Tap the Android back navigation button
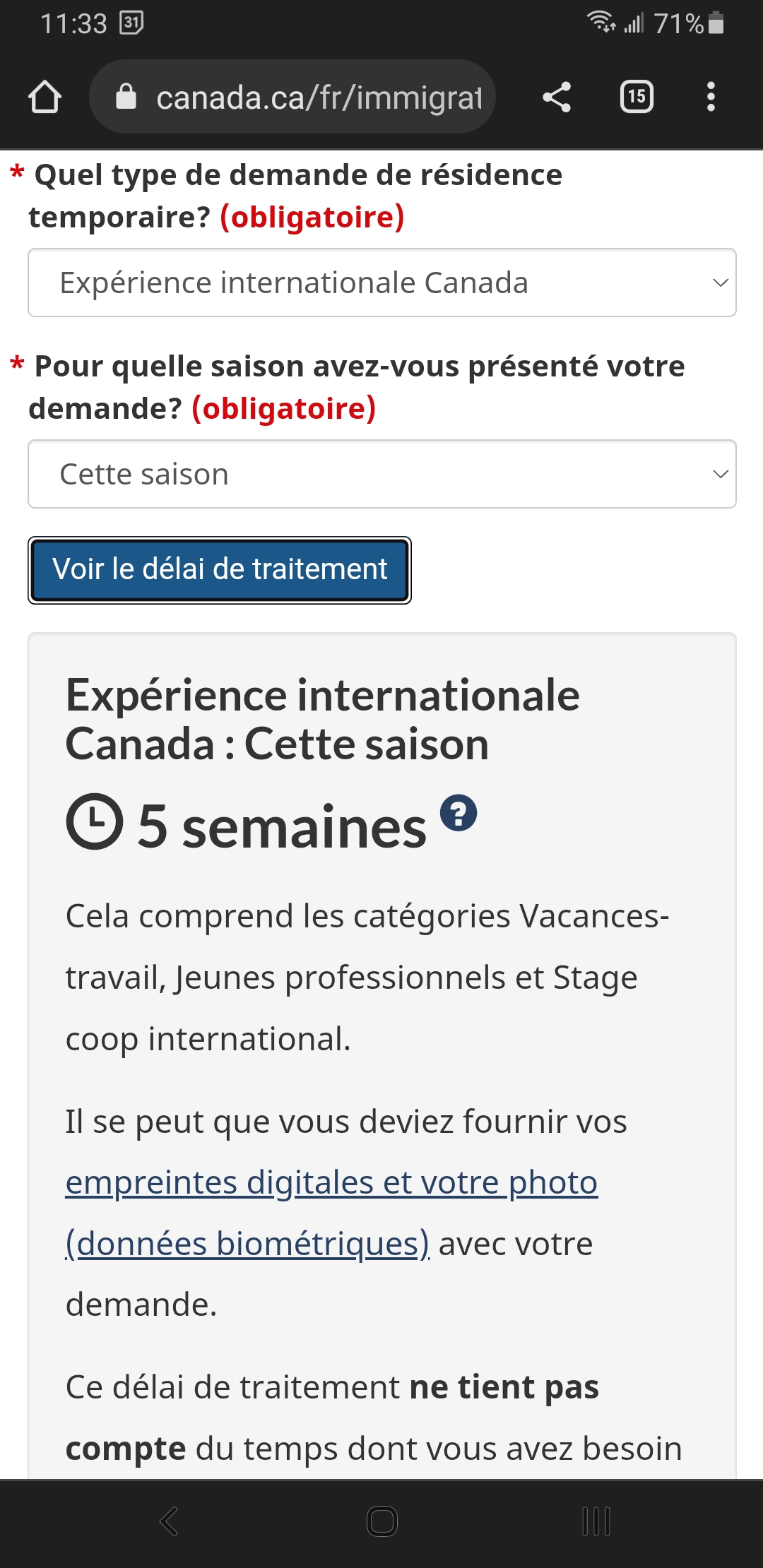The width and height of the screenshot is (763, 1568). tap(169, 1521)
